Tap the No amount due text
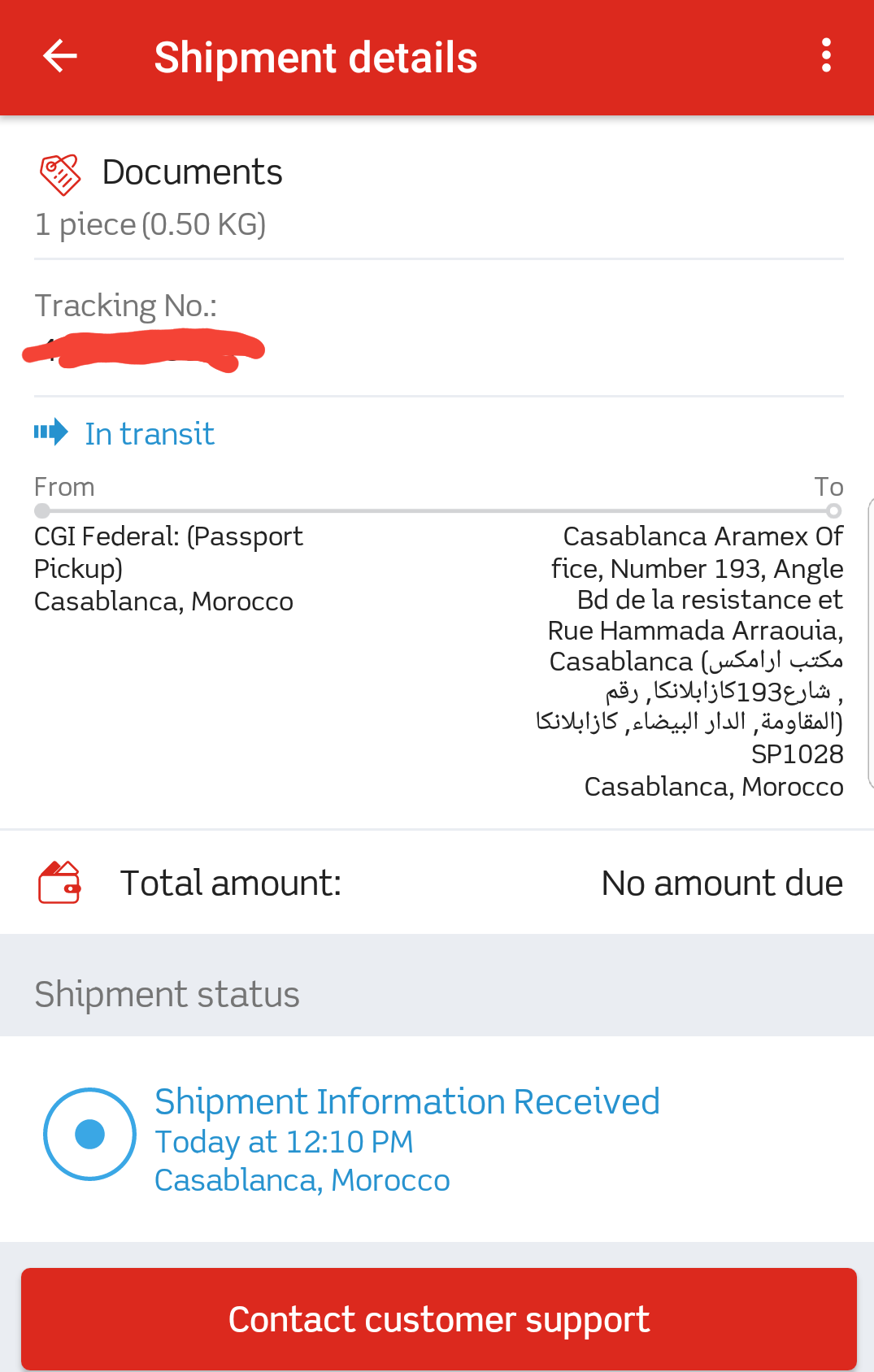Image resolution: width=874 pixels, height=1372 pixels. point(721,884)
